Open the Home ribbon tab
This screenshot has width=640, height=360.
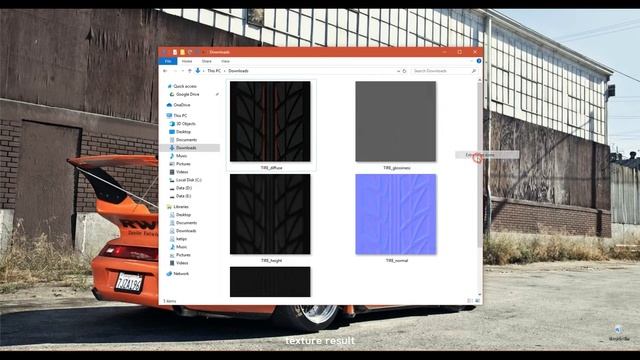[x=187, y=61]
